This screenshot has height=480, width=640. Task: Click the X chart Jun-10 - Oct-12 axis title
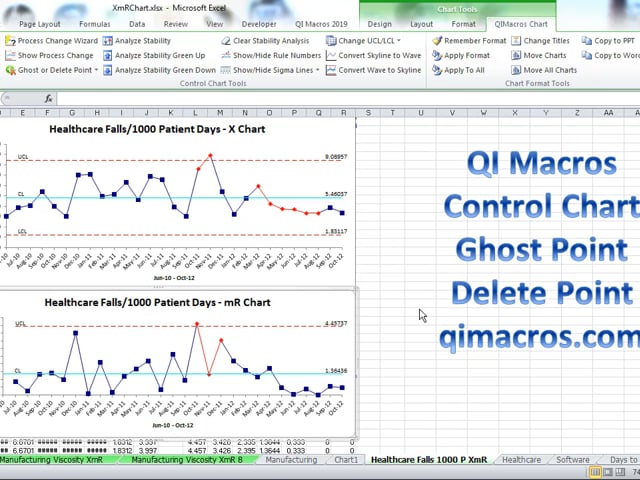(x=174, y=278)
